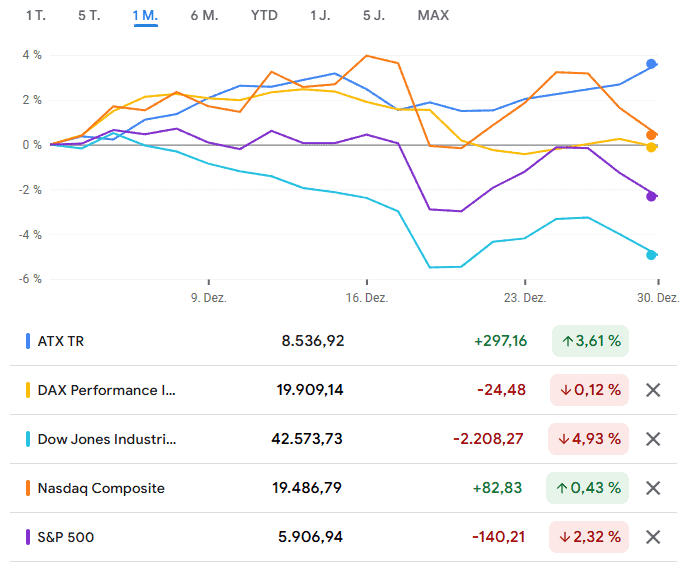This screenshot has width=683, height=572.
Task: Switch chart to 6 M. range
Action: click(204, 16)
